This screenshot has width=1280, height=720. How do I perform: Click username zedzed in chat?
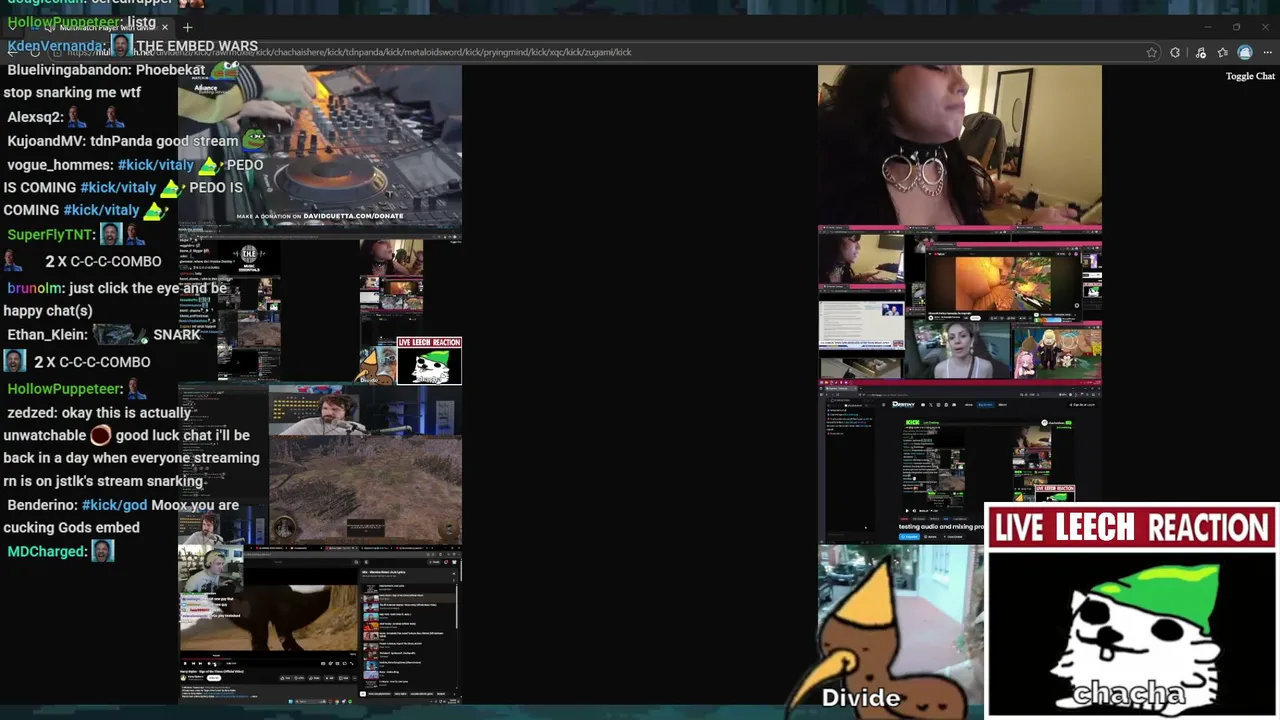click(30, 412)
